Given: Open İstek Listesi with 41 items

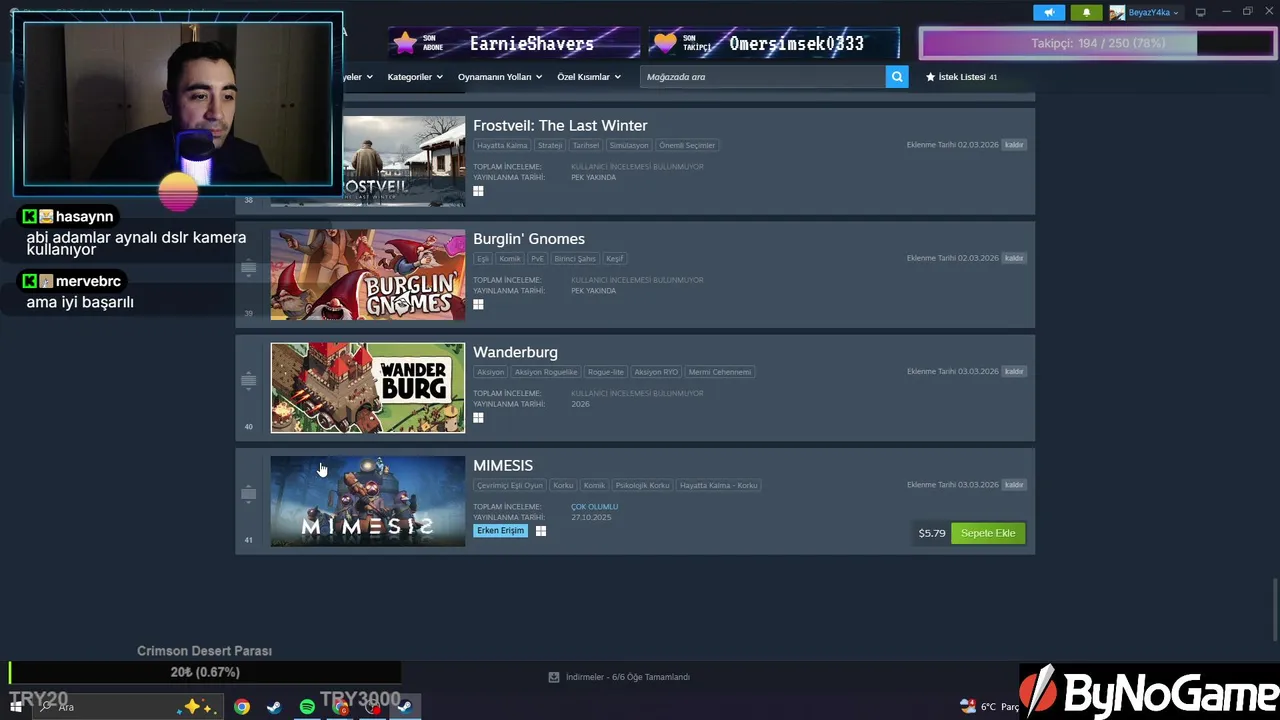Looking at the screenshot, I should click(x=961, y=77).
